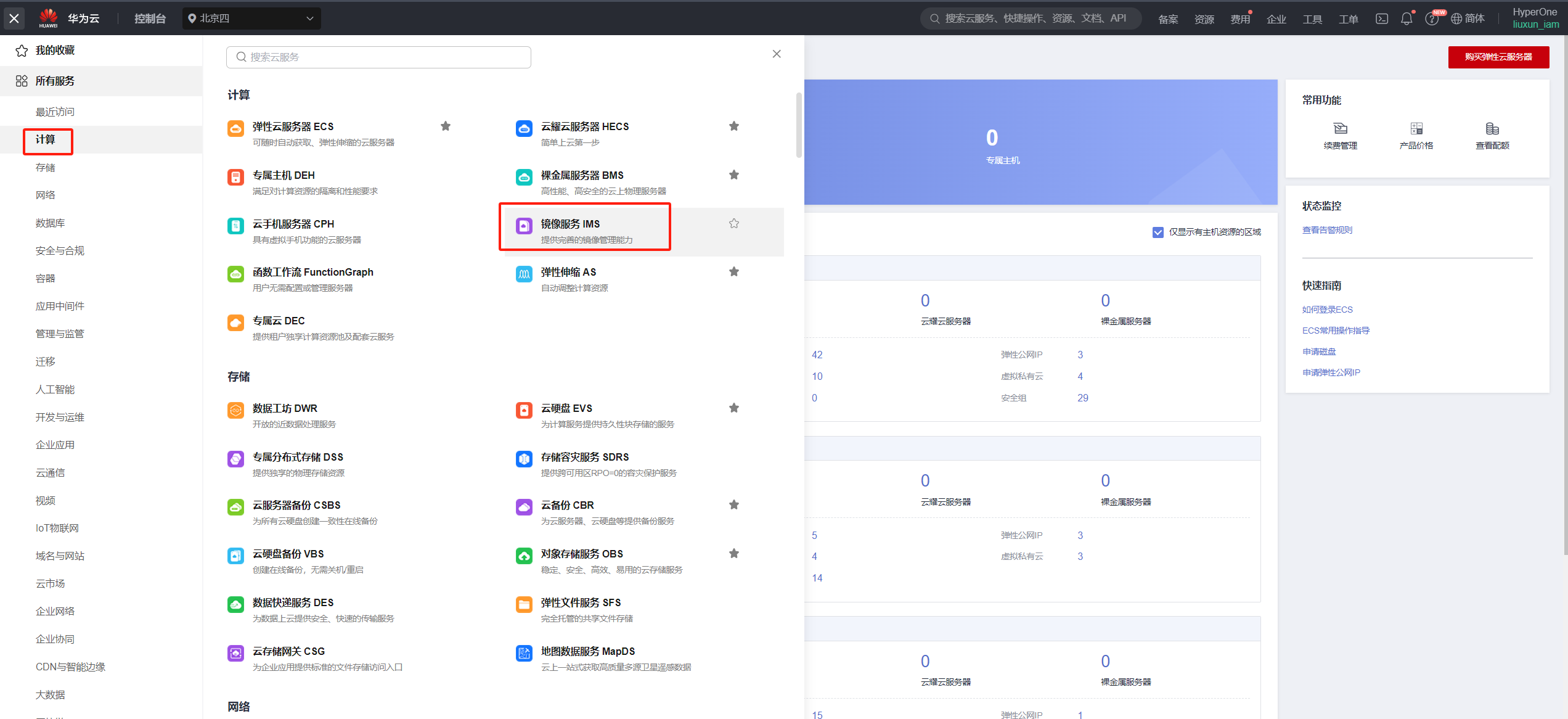The image size is (1568, 719).
Task: Close the service list panel
Action: coord(777,54)
